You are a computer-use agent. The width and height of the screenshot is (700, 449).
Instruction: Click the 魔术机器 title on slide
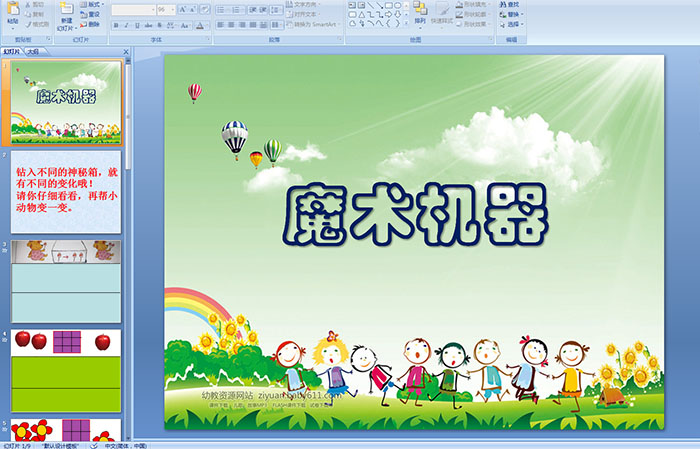point(415,214)
